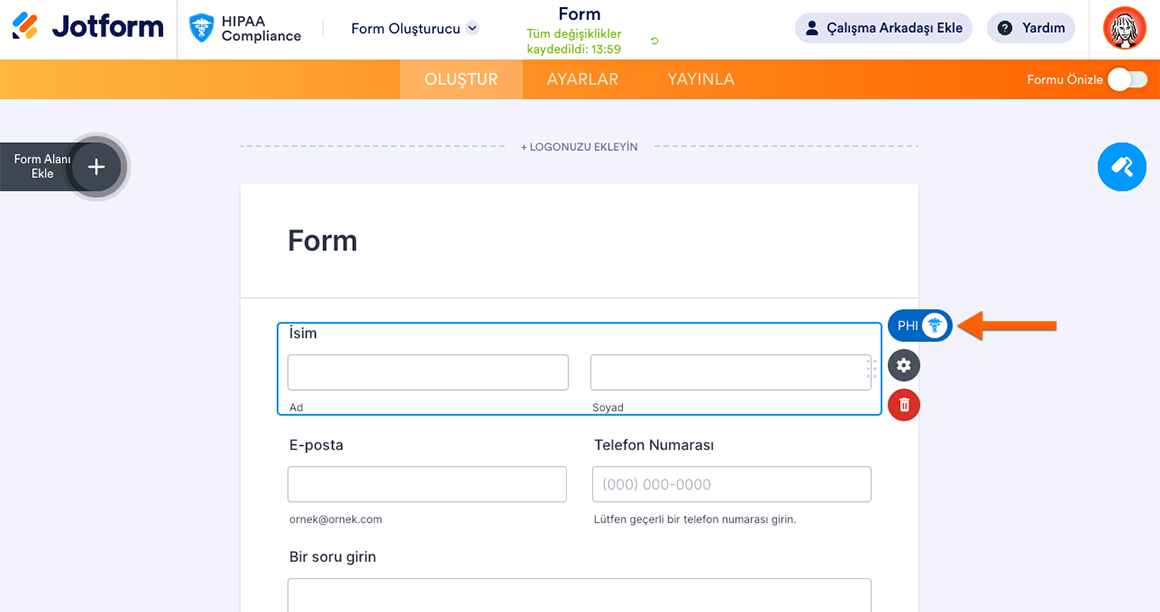1160x612 pixels.
Task: Click the LOGONUZU EKLEYİN link
Action: pos(578,145)
